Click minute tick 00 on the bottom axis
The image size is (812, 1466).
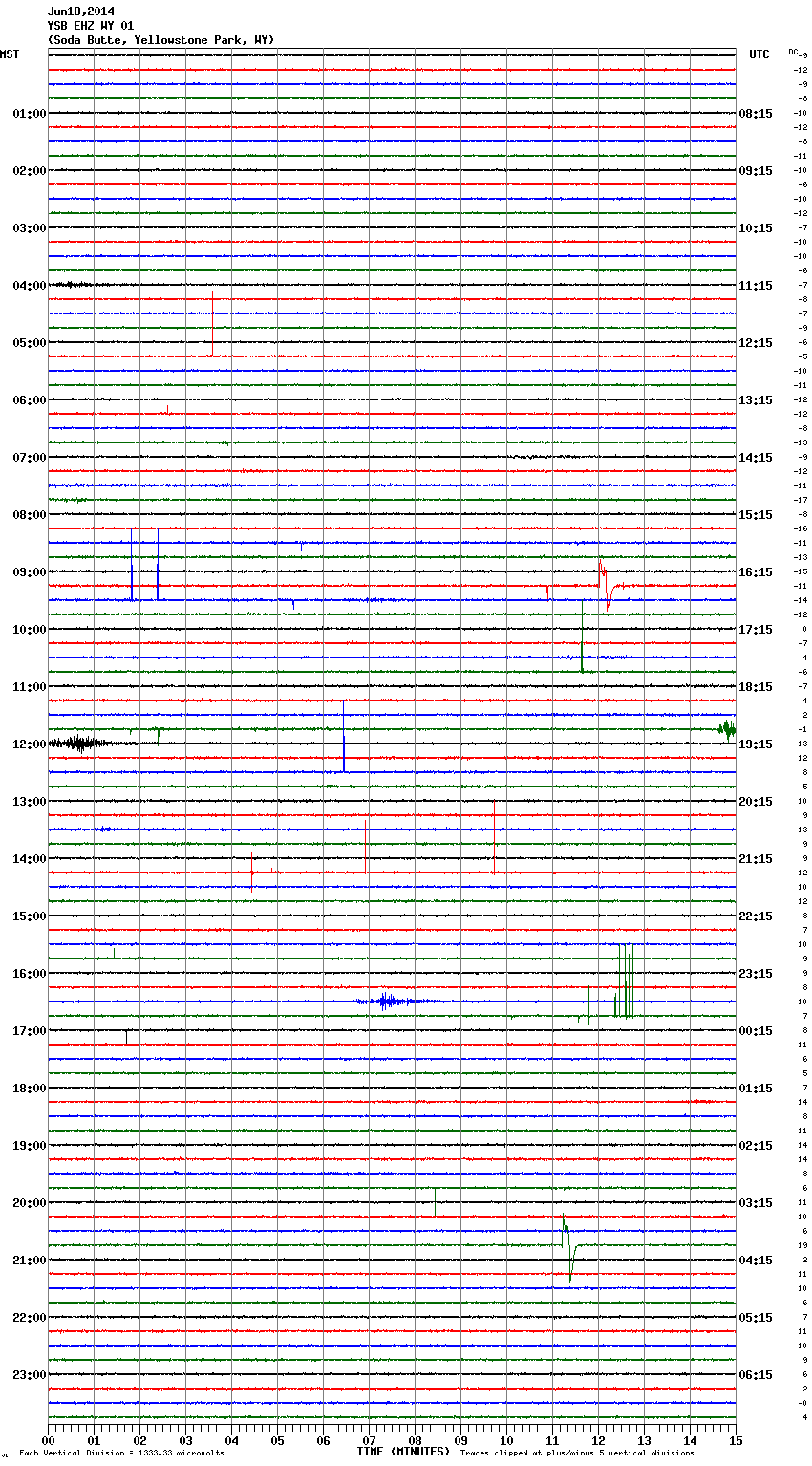point(48,1440)
